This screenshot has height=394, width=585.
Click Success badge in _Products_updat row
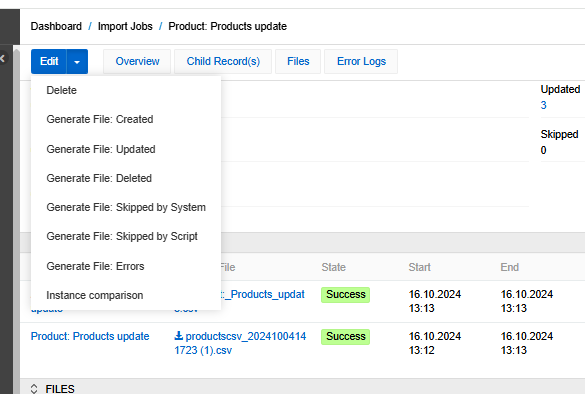(345, 295)
